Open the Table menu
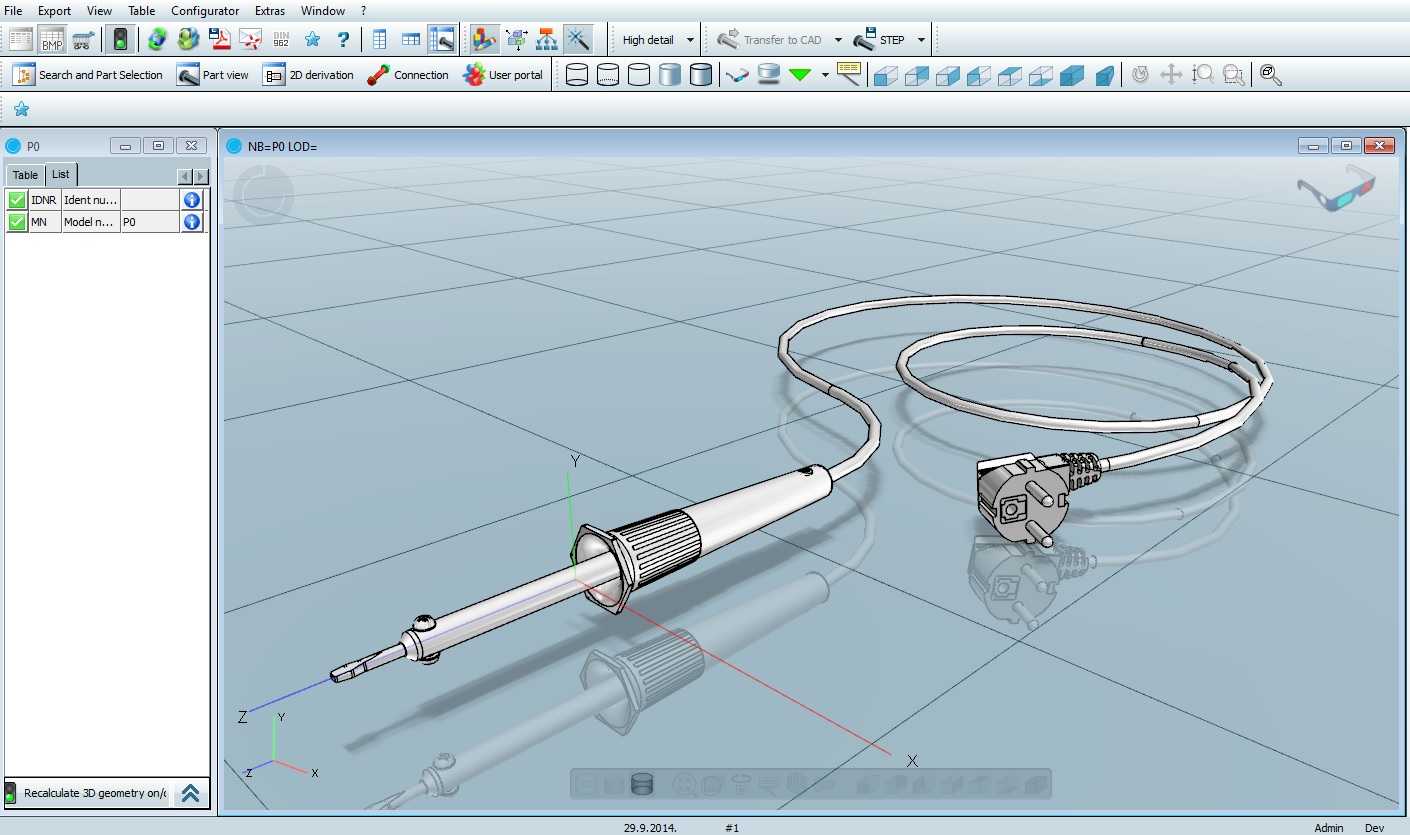The height and width of the screenshot is (835, 1410). 141,11
